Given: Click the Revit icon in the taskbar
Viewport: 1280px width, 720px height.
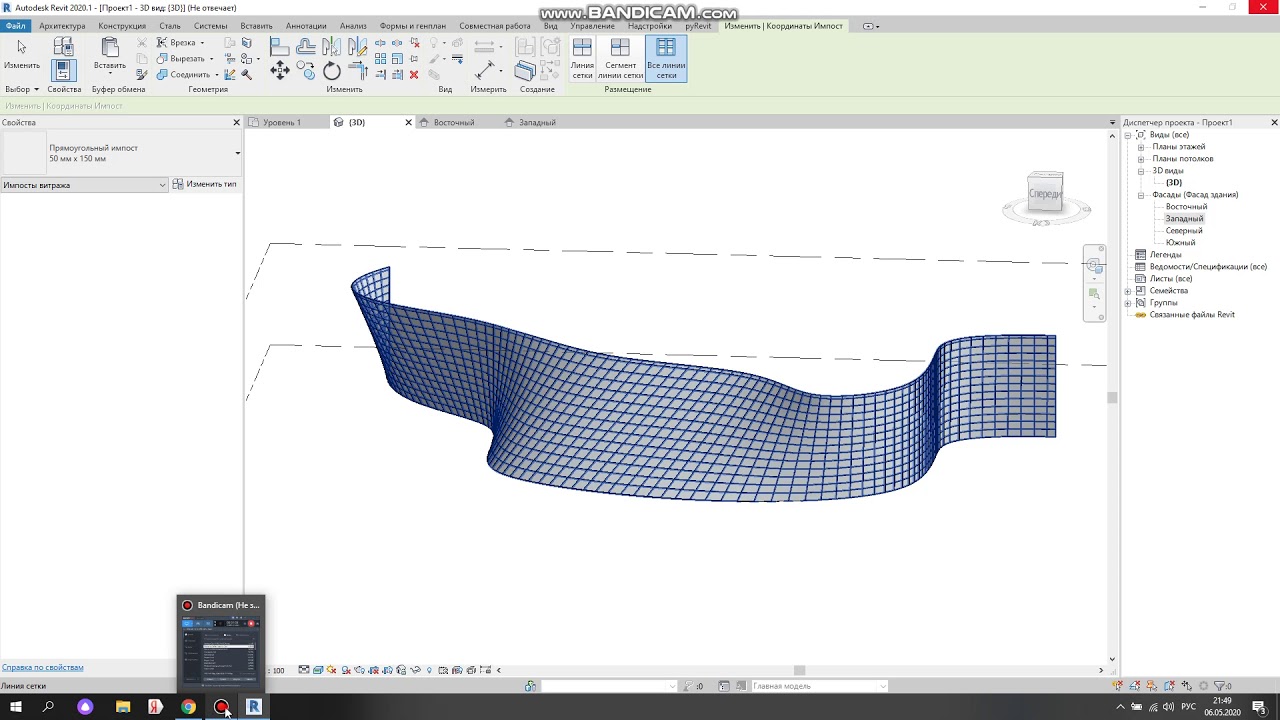Looking at the screenshot, I should pyautogui.click(x=254, y=707).
